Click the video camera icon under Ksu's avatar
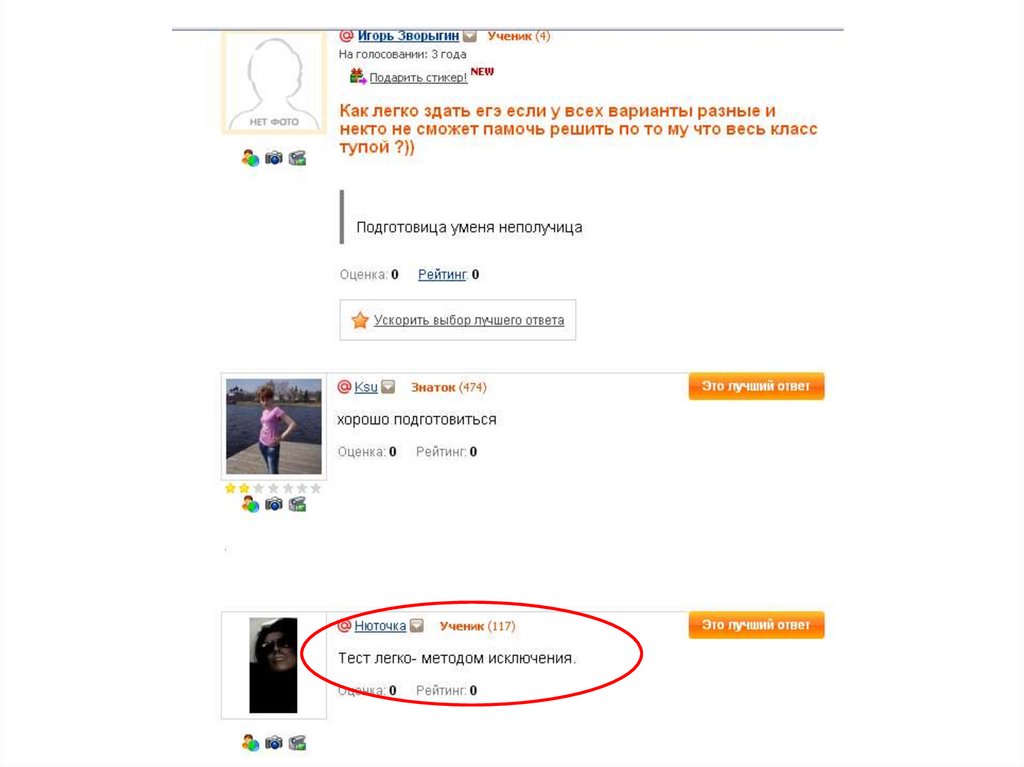 297,504
